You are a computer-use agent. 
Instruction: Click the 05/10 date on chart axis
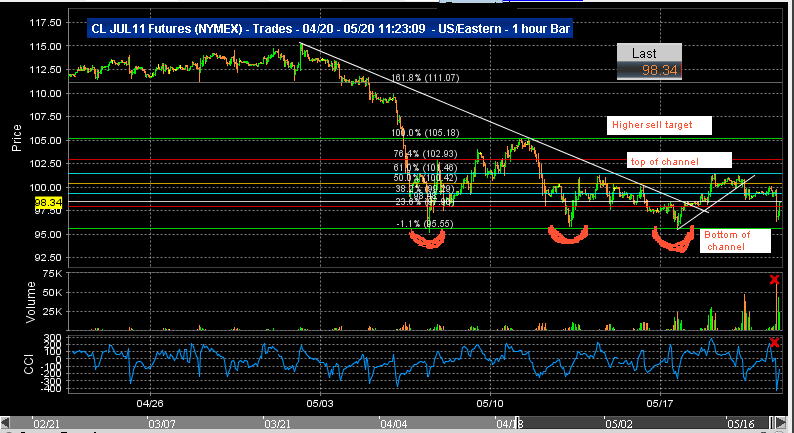(x=490, y=404)
